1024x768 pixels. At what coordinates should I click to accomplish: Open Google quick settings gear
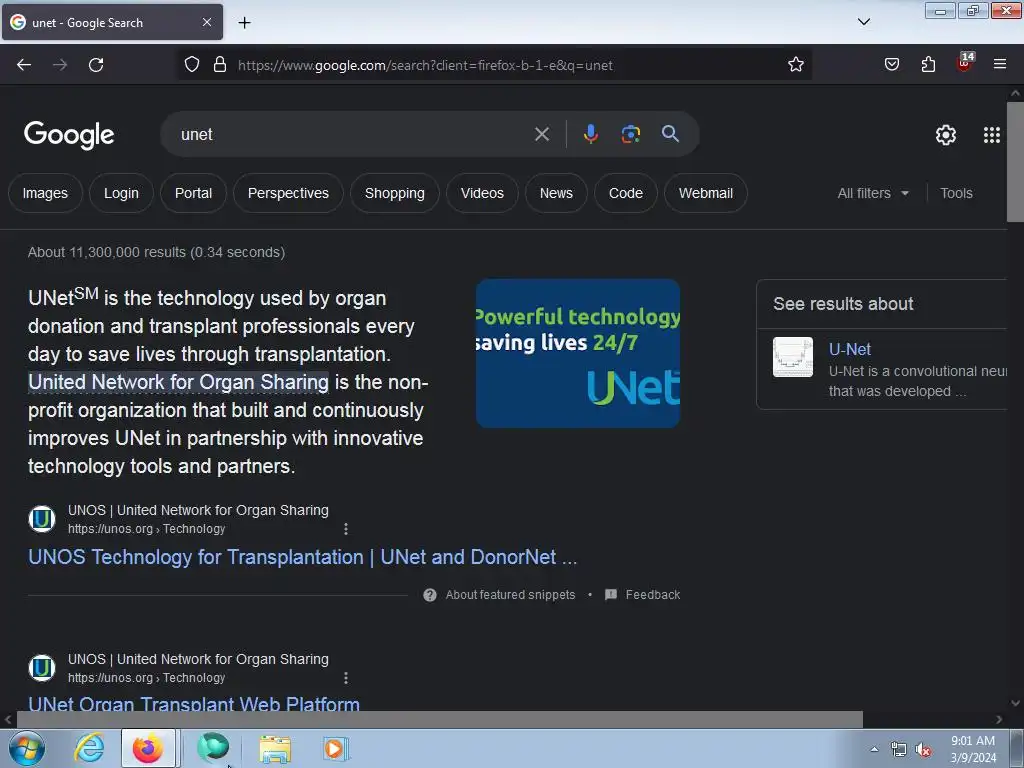(946, 135)
